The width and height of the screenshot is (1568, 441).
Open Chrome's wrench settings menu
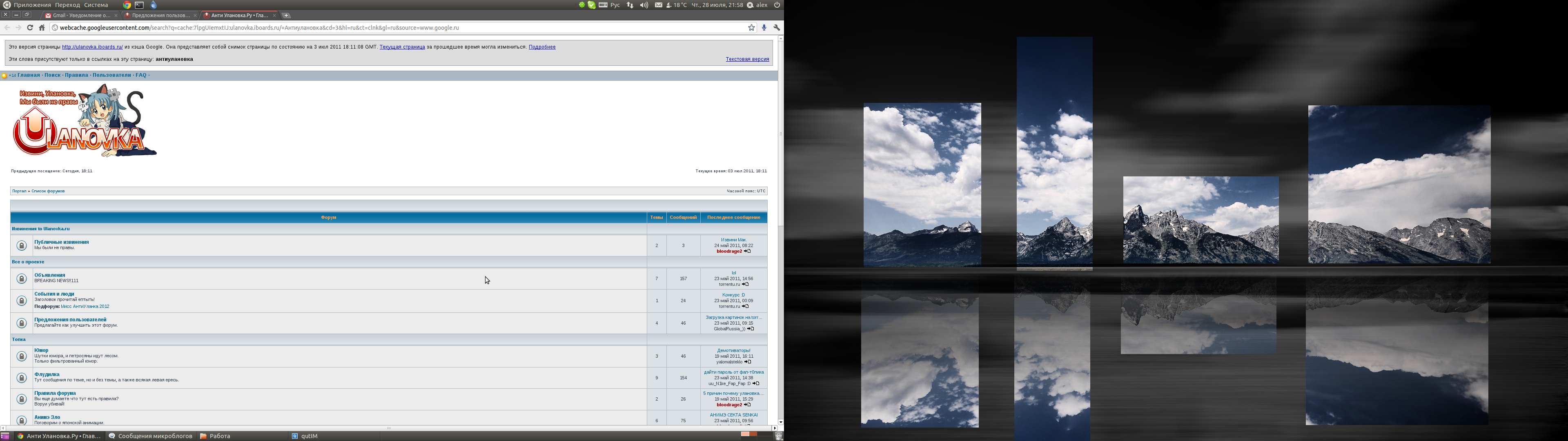point(777,27)
